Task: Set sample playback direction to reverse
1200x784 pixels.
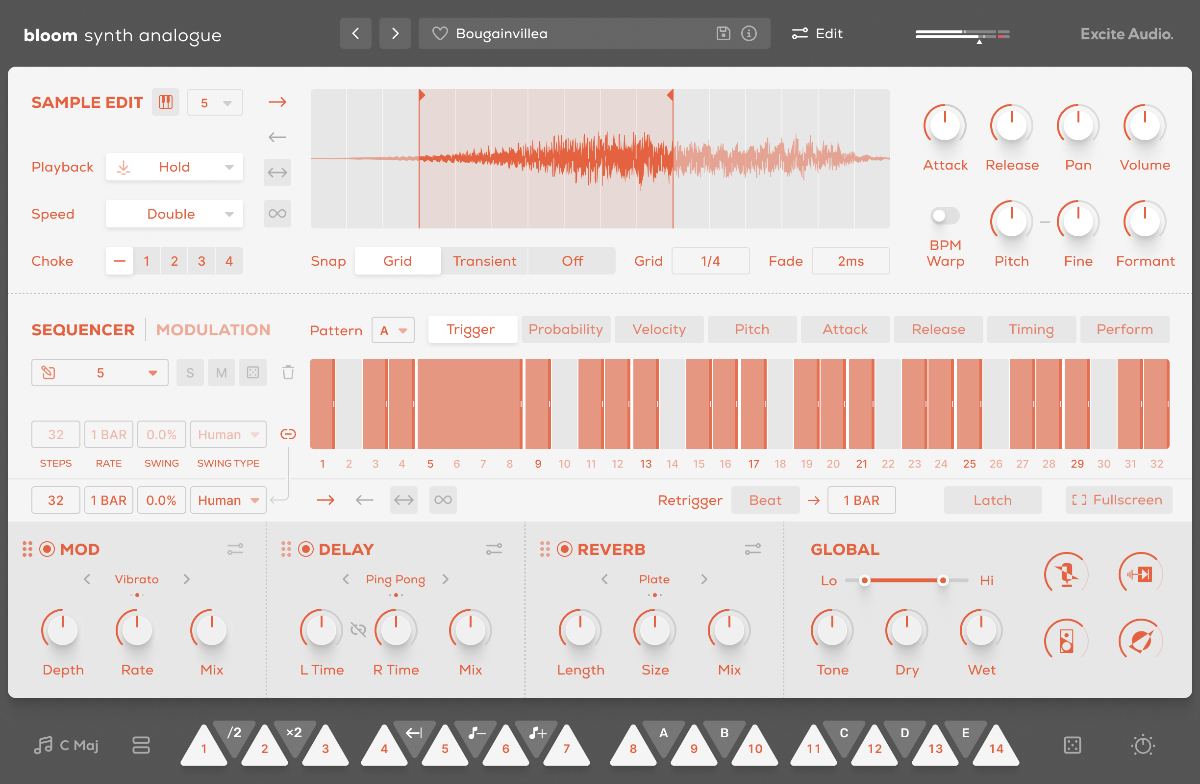Action: [277, 137]
